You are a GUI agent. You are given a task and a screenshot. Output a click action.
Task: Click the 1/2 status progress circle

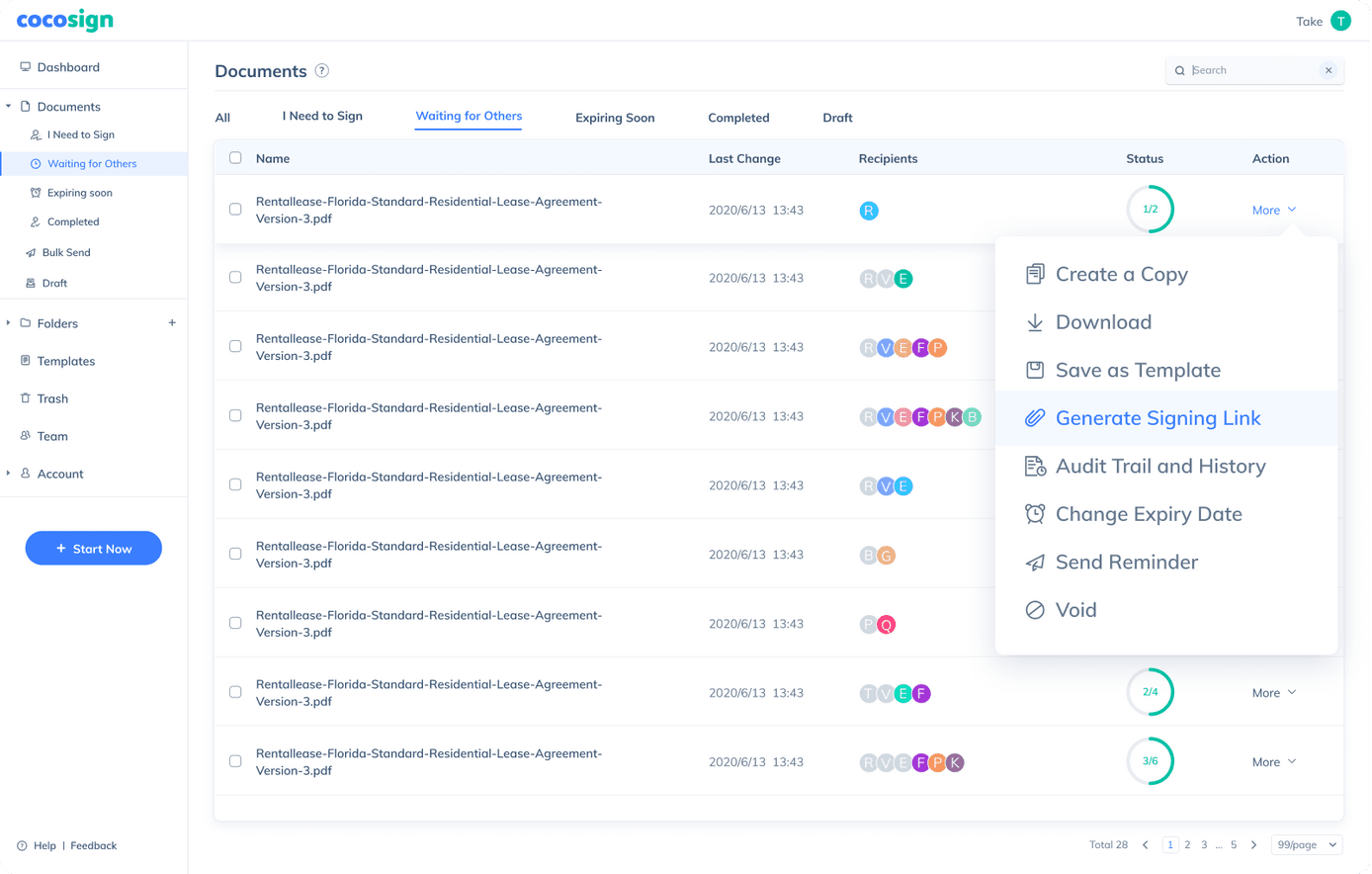(1151, 210)
